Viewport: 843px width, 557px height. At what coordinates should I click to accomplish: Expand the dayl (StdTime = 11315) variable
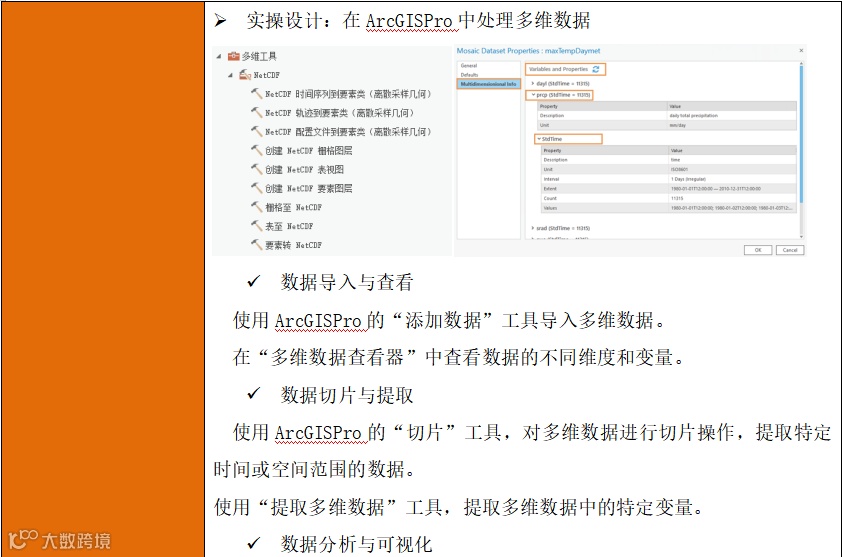tap(532, 84)
